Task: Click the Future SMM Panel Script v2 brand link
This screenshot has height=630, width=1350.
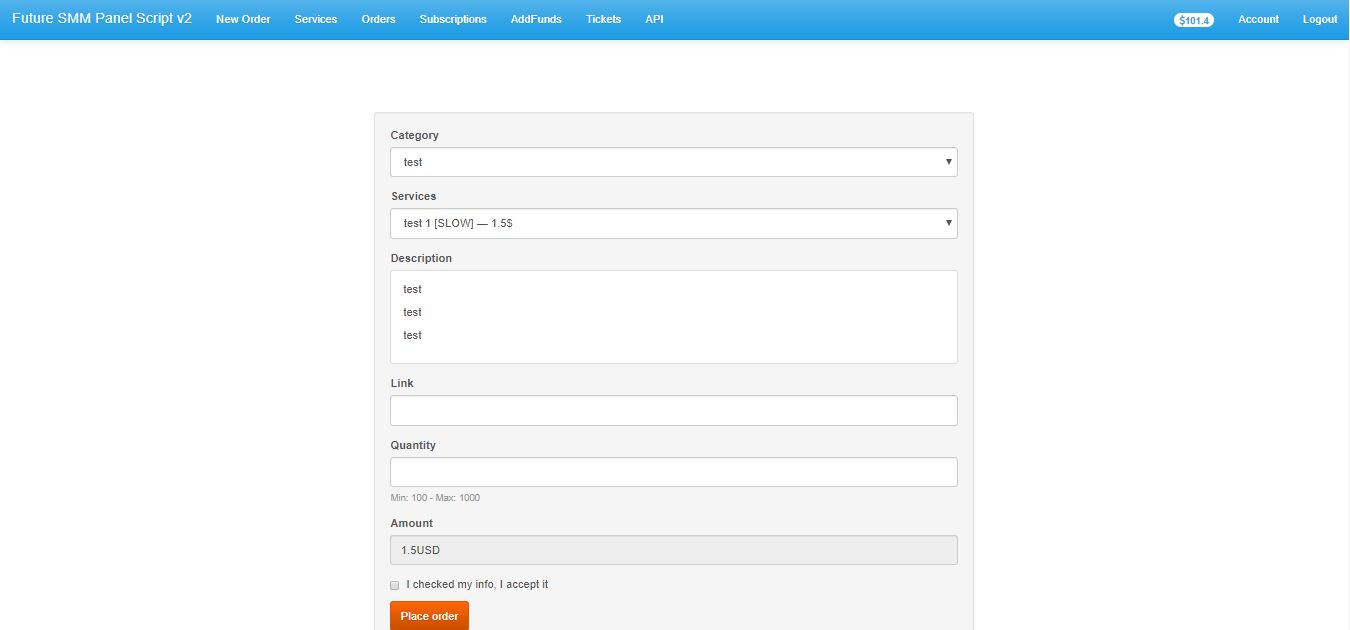Action: pos(102,19)
